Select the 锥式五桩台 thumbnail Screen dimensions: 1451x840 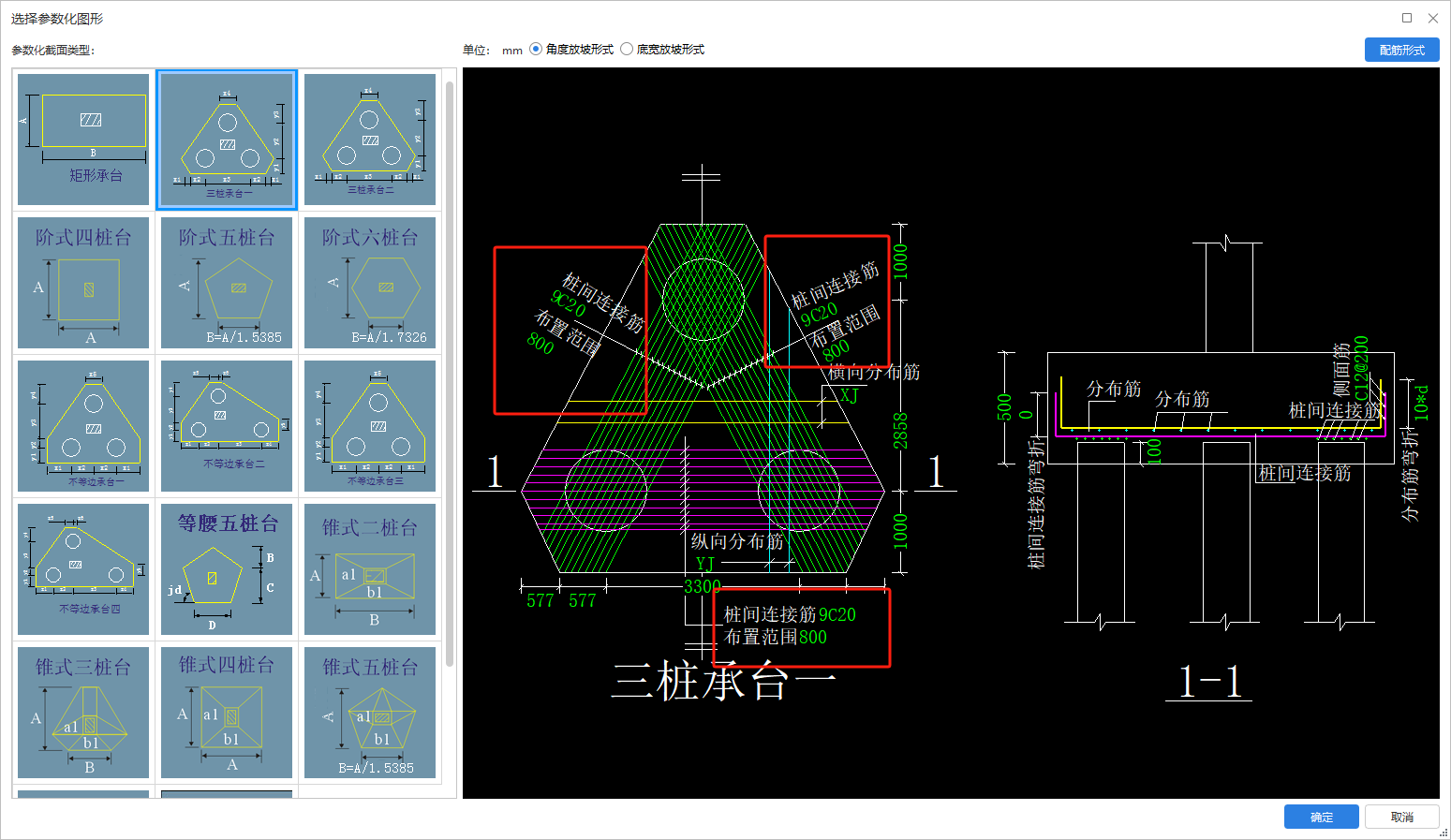coord(370,713)
